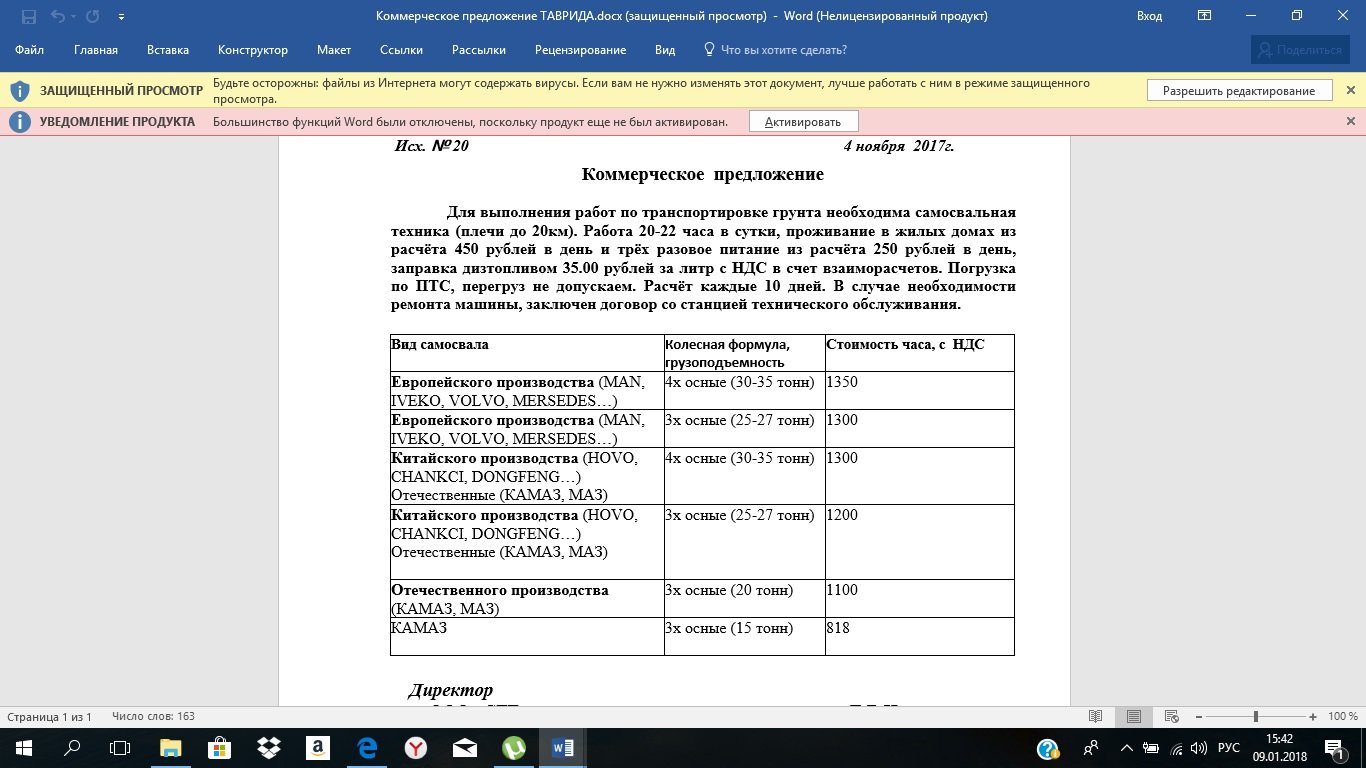This screenshot has width=1366, height=768.
Task: Select the Print Layout view icon
Action: (x=1134, y=717)
